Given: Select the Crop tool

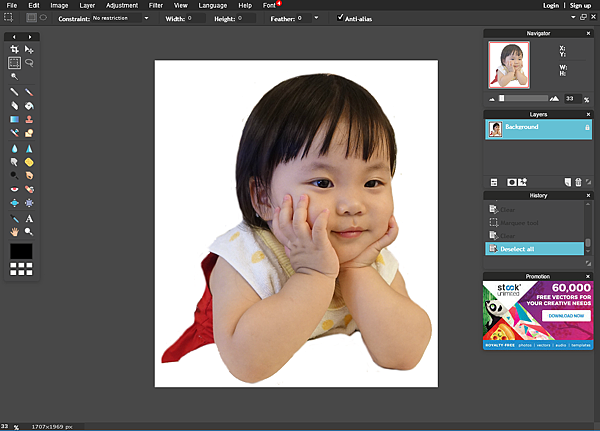Looking at the screenshot, I should 14,49.
